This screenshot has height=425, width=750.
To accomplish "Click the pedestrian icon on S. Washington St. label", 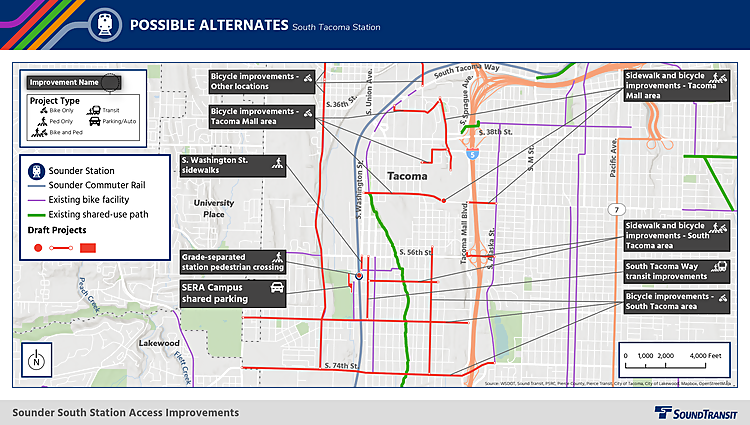I will point(276,165).
